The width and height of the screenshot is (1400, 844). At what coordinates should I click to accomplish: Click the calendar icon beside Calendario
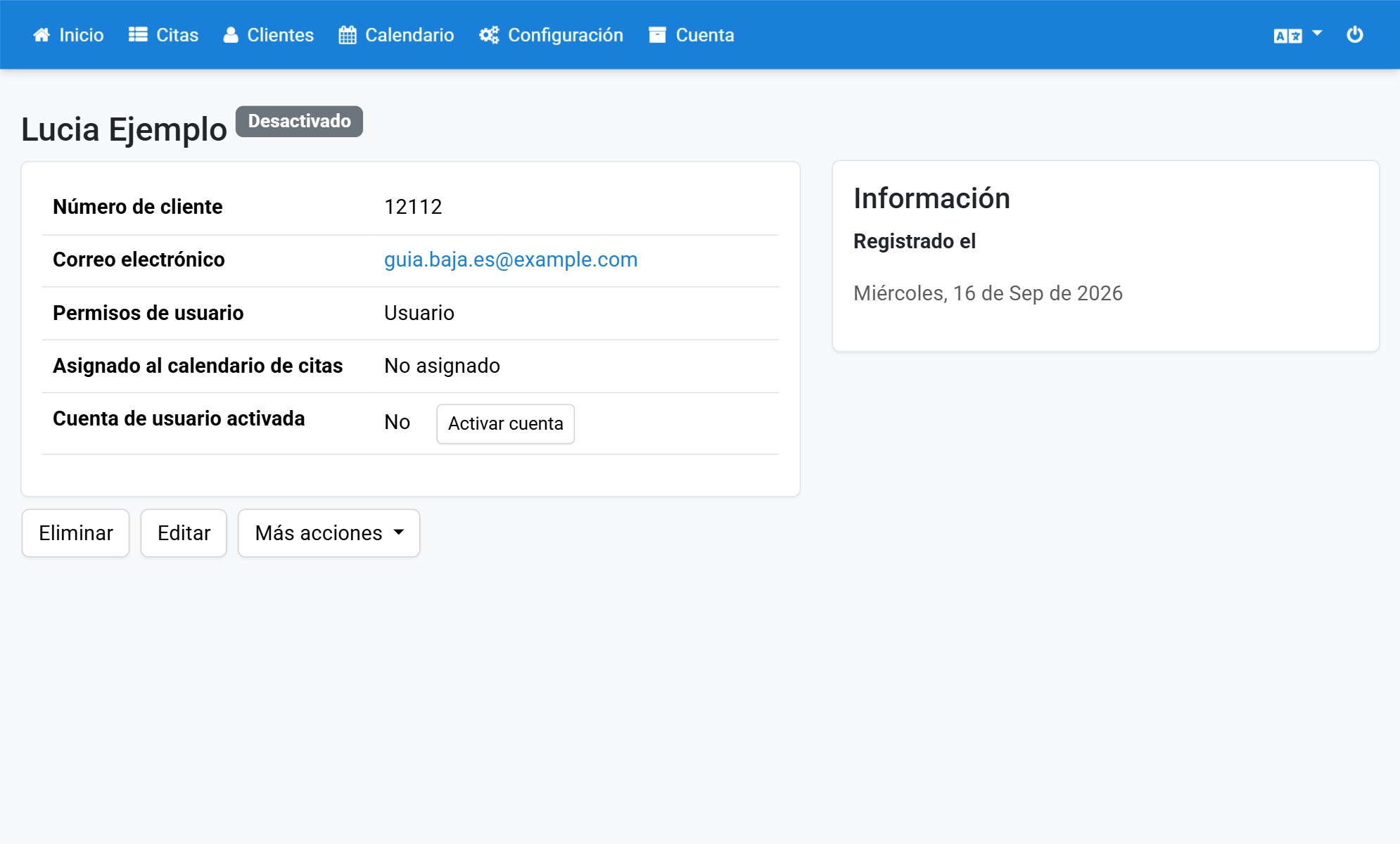(x=348, y=35)
